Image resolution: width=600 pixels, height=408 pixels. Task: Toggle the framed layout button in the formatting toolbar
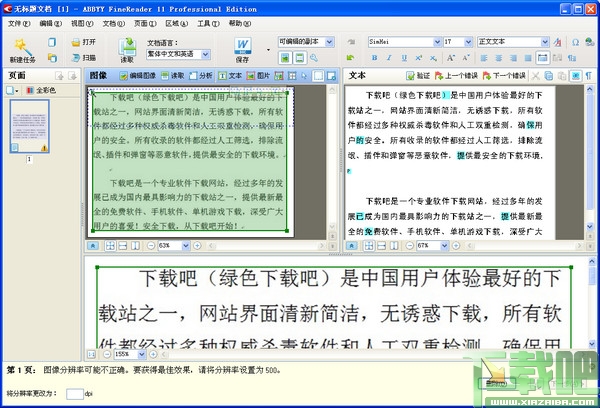[x=543, y=58]
